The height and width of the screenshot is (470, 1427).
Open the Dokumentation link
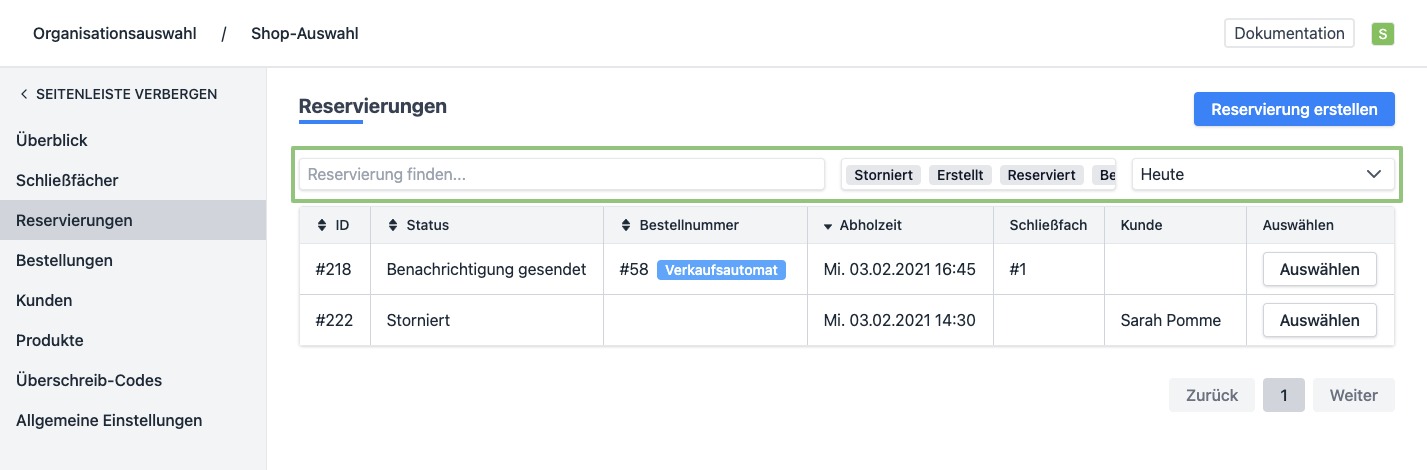pos(1288,33)
